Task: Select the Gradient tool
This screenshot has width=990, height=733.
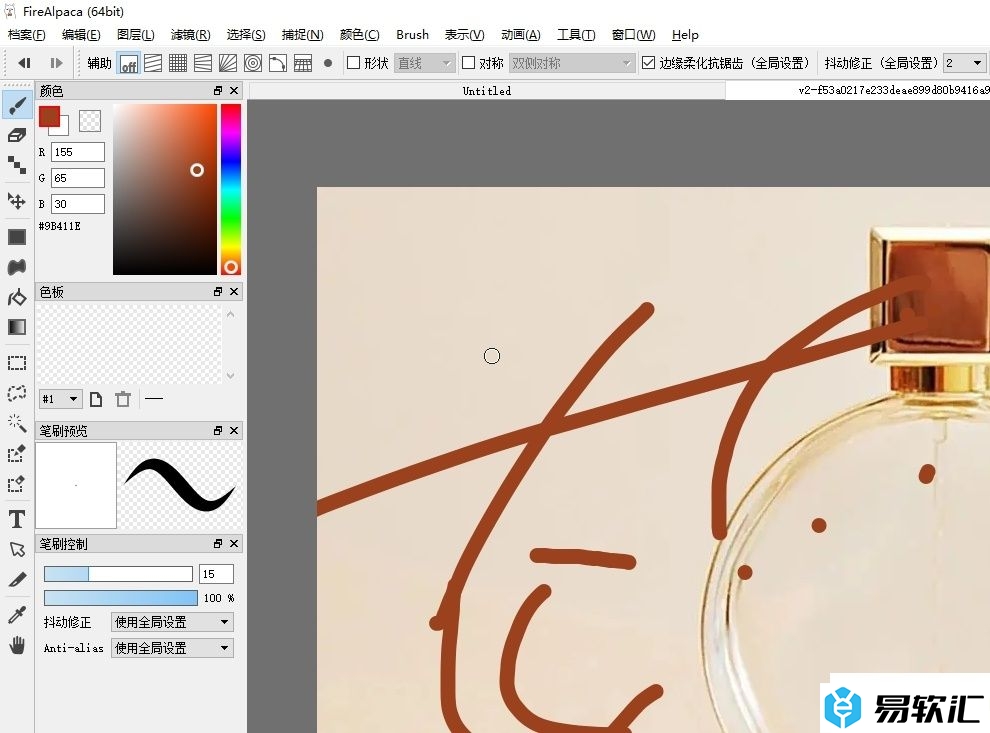Action: click(17, 326)
